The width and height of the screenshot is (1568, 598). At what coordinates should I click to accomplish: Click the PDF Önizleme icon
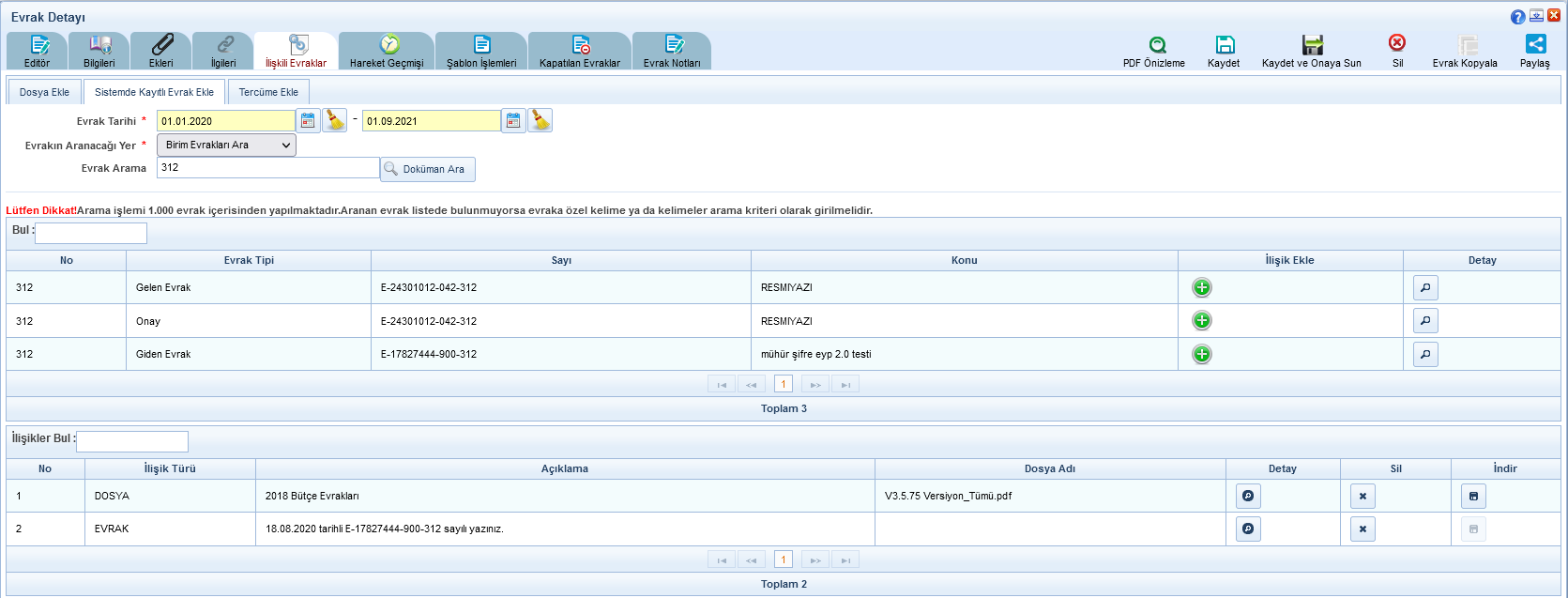(x=1157, y=45)
